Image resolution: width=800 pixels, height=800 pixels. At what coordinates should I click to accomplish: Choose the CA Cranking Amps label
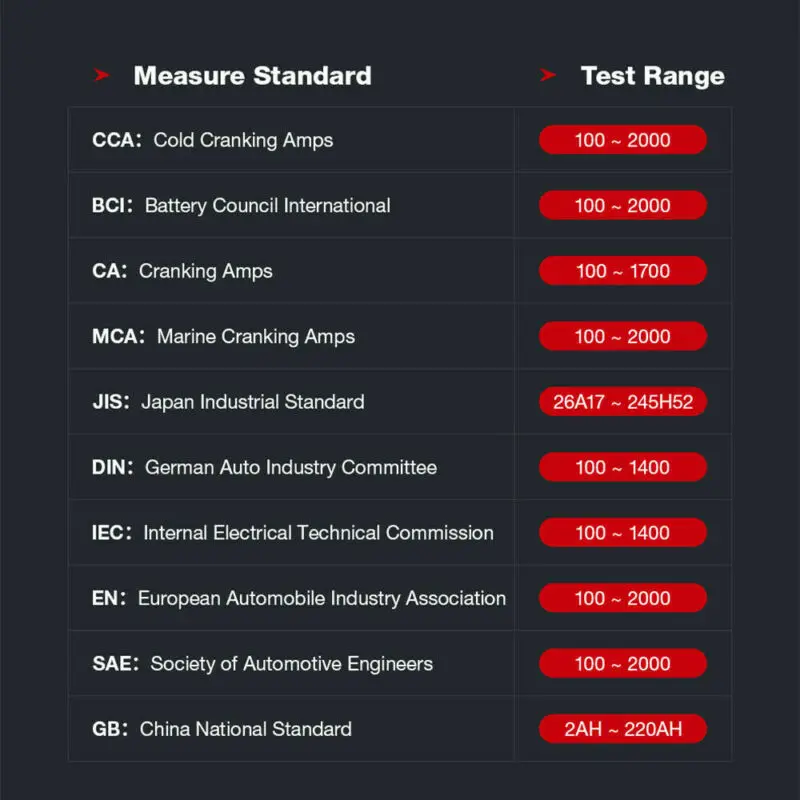click(x=182, y=271)
